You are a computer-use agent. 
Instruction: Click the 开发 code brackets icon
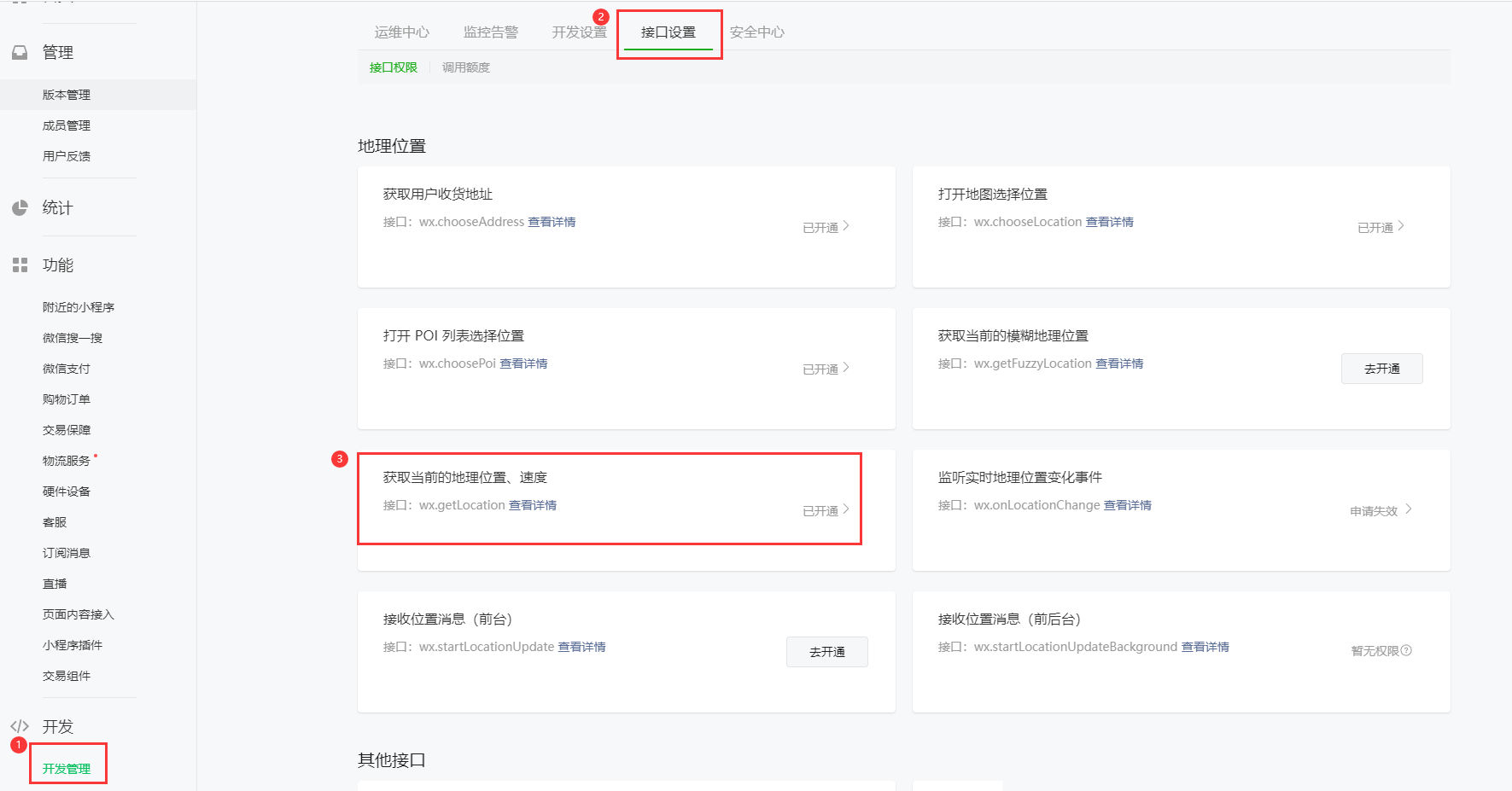[x=20, y=726]
